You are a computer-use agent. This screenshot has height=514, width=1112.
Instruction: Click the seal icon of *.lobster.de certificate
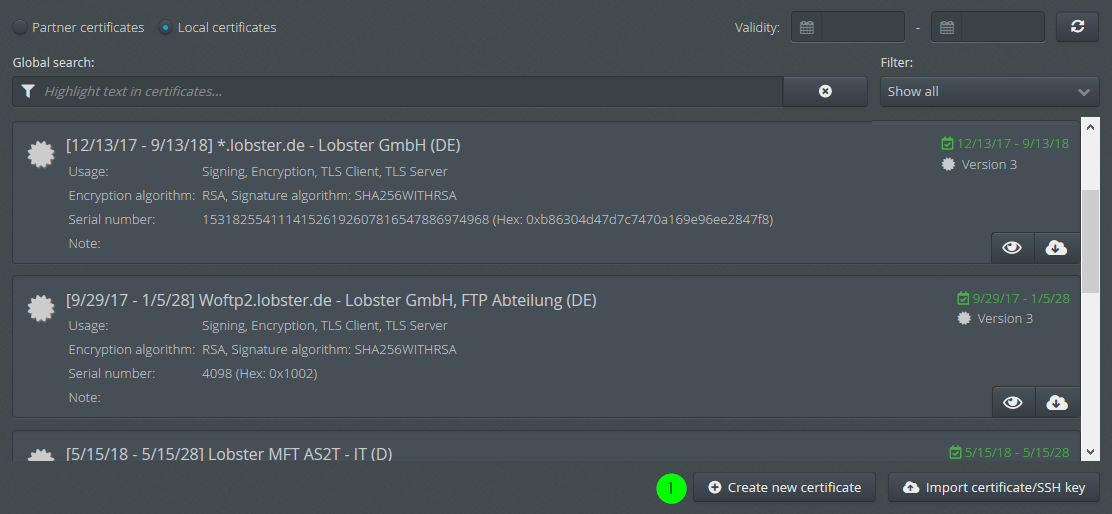point(41,154)
